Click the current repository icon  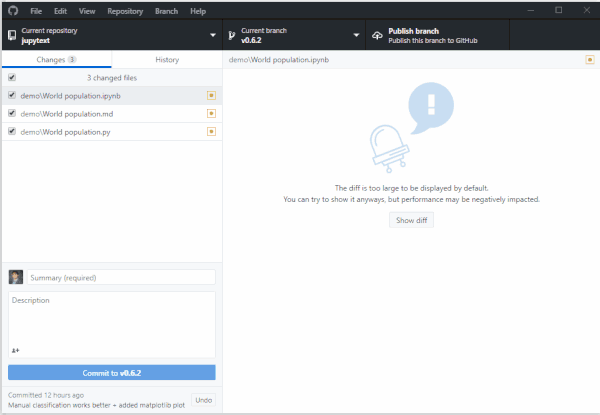point(12,35)
